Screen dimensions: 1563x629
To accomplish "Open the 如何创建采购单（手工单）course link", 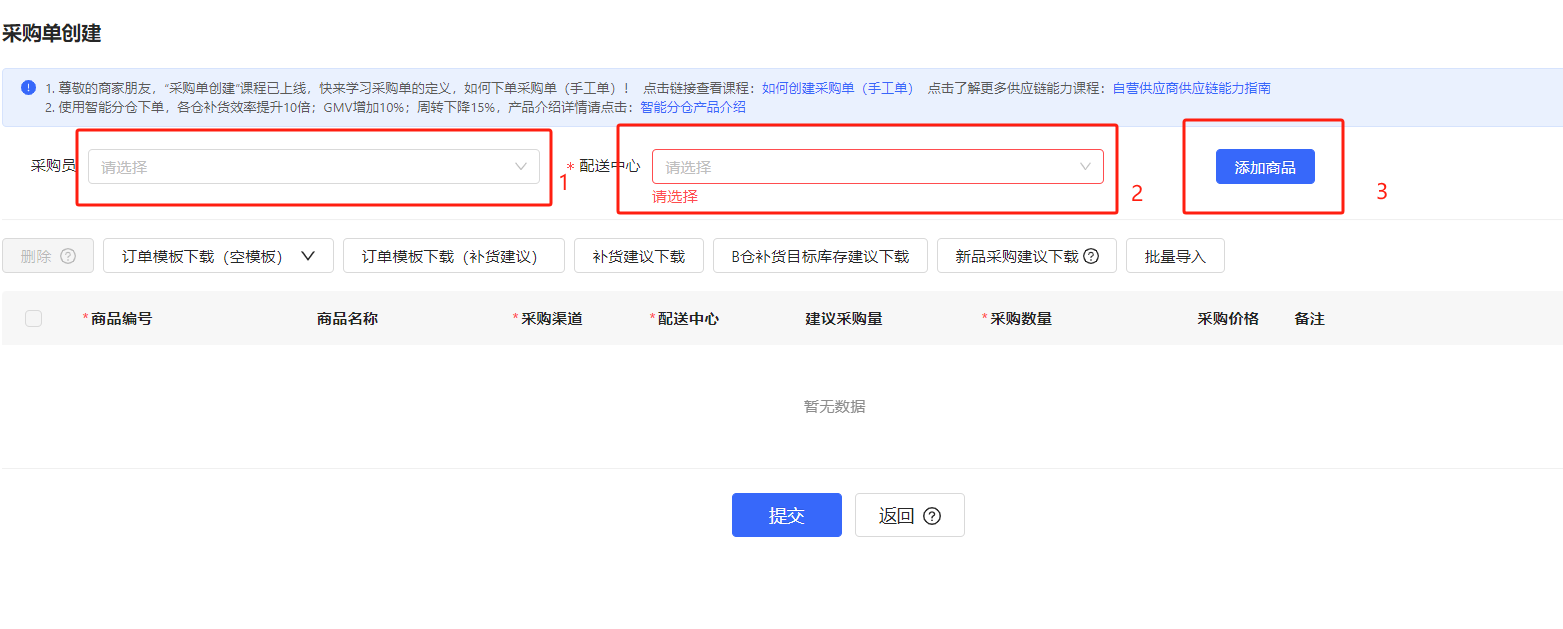I will tap(837, 88).
